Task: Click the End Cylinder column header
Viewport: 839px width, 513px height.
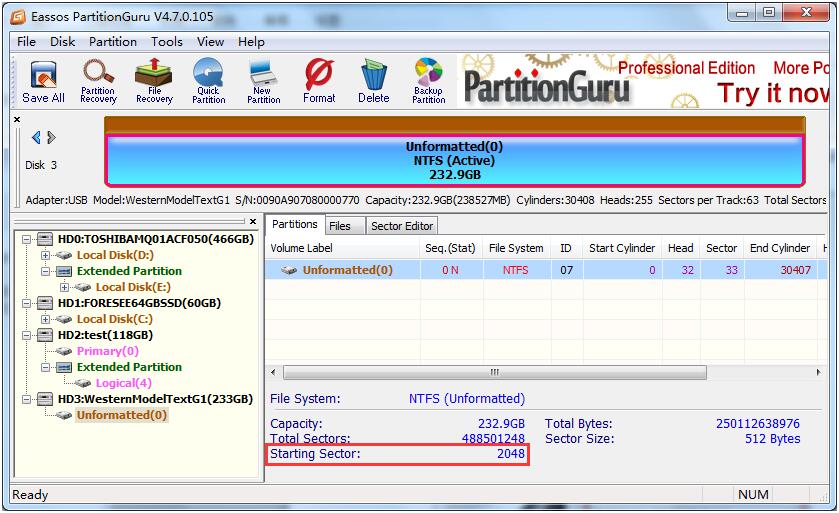Action: point(781,248)
